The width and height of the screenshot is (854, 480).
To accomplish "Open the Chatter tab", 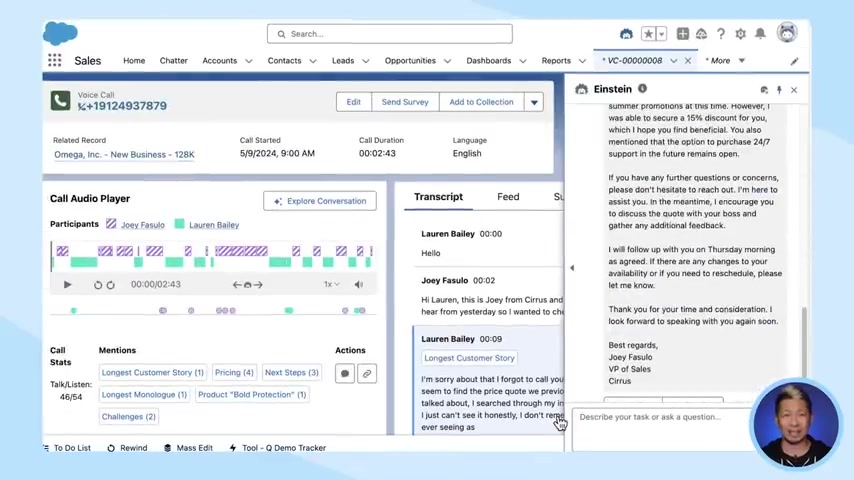I will (174, 60).
